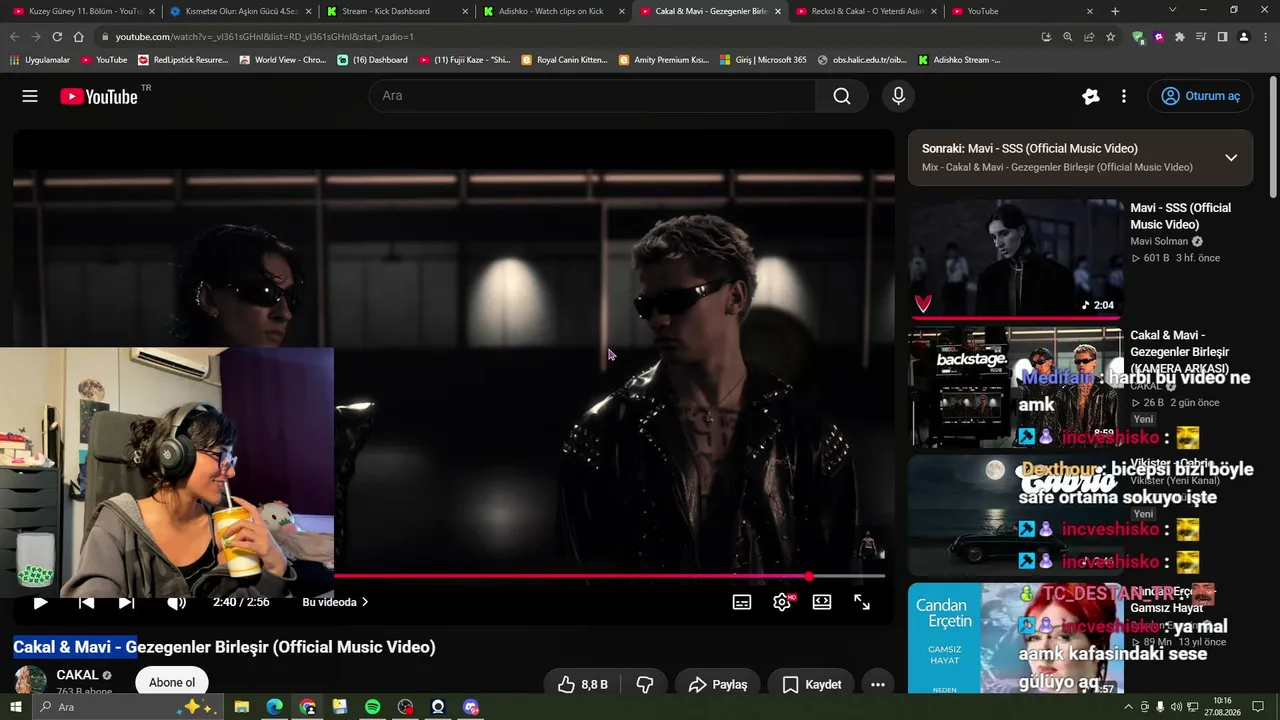Image resolution: width=1280 pixels, height=720 pixels.
Task: Click the YouTube search magnifier button
Action: click(x=842, y=96)
